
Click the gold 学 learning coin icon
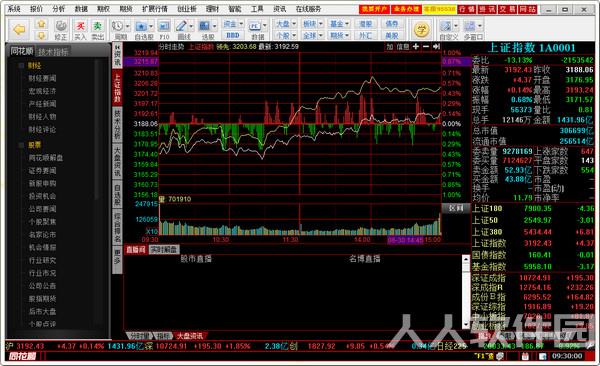point(421,29)
